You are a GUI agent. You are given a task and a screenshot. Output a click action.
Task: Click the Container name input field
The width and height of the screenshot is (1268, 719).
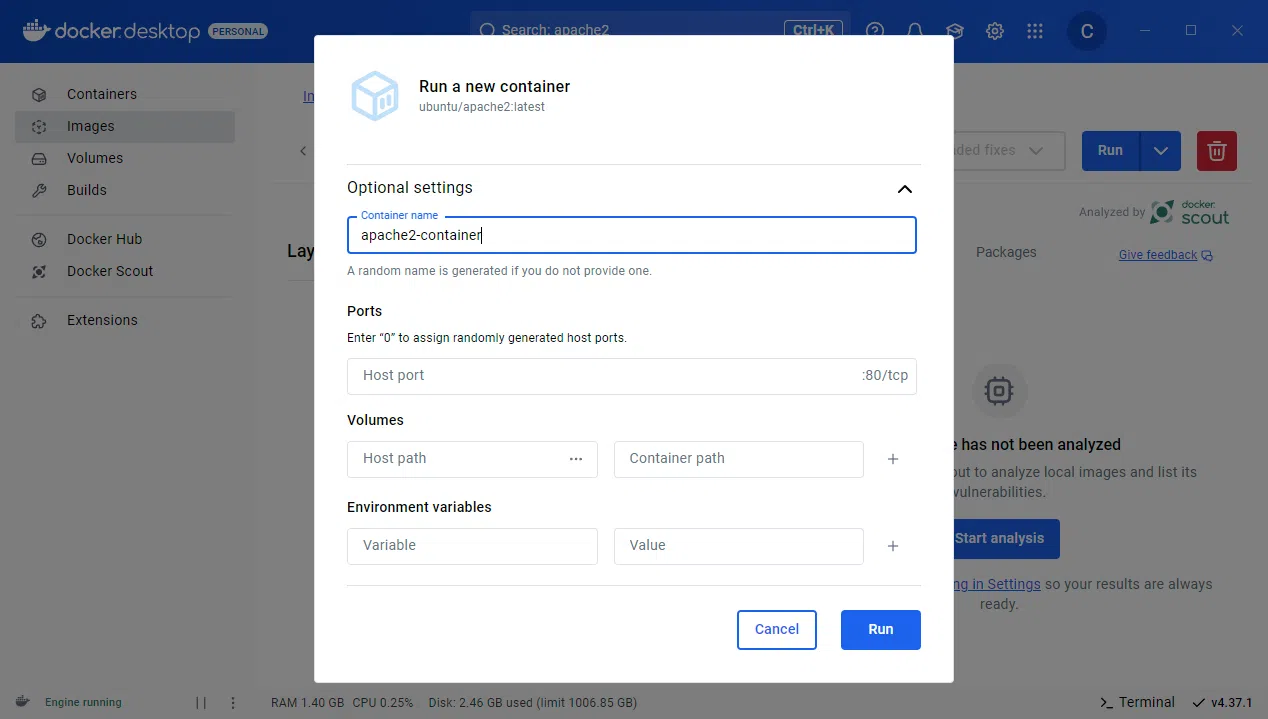pos(631,236)
